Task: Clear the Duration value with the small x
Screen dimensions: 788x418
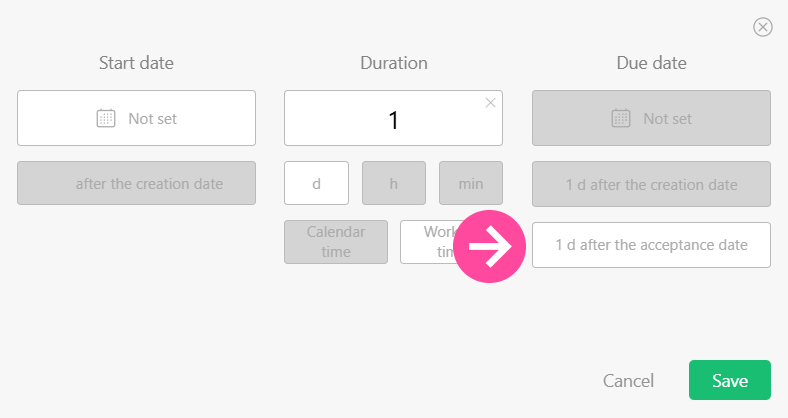Action: click(x=490, y=102)
